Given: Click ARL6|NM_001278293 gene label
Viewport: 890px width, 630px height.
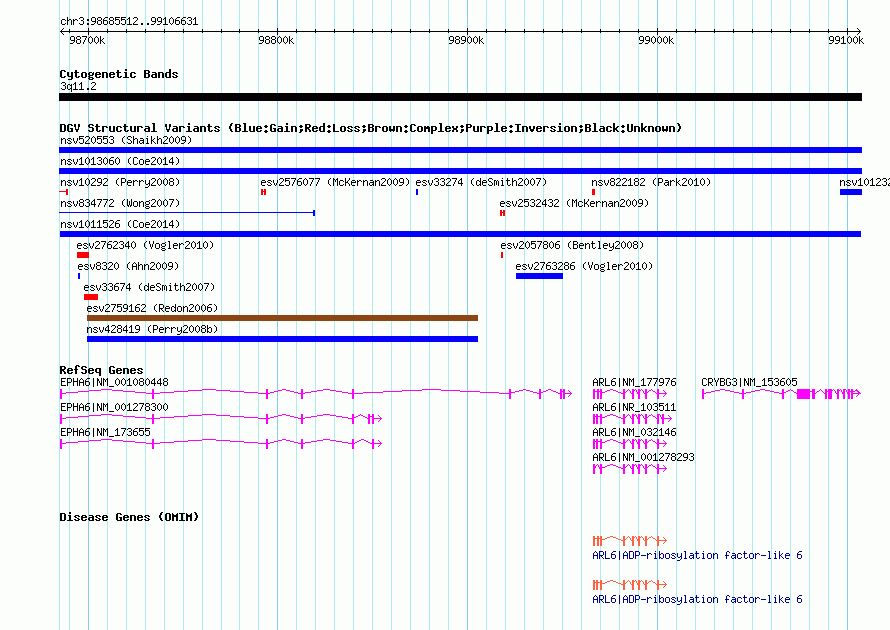Looking at the screenshot, I should pyautogui.click(x=643, y=457).
